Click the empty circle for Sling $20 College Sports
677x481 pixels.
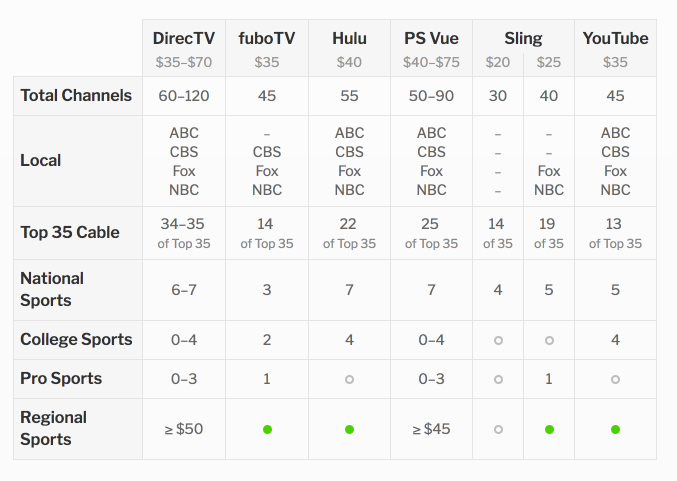tap(498, 340)
